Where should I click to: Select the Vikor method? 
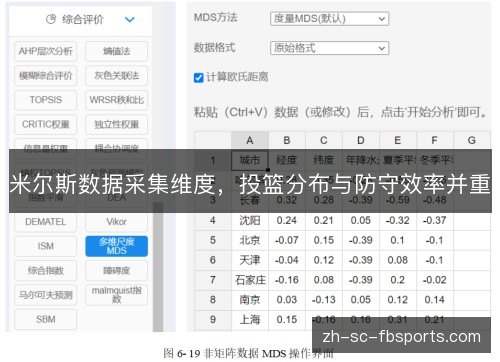pyautogui.click(x=116, y=222)
